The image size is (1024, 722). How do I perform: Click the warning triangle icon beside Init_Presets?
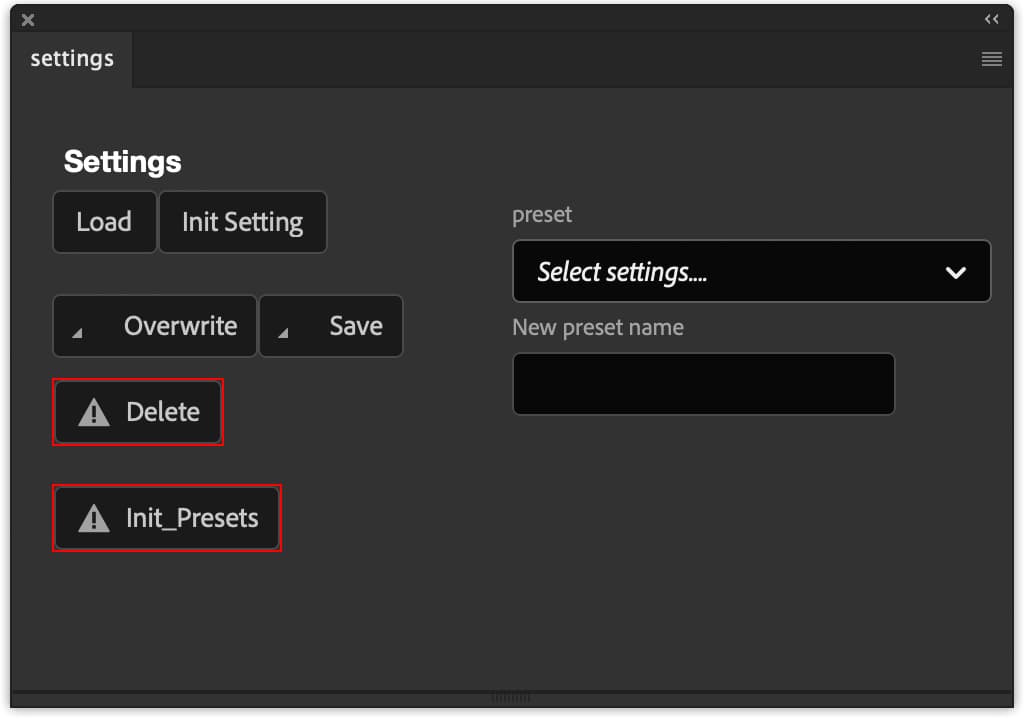tap(94, 518)
